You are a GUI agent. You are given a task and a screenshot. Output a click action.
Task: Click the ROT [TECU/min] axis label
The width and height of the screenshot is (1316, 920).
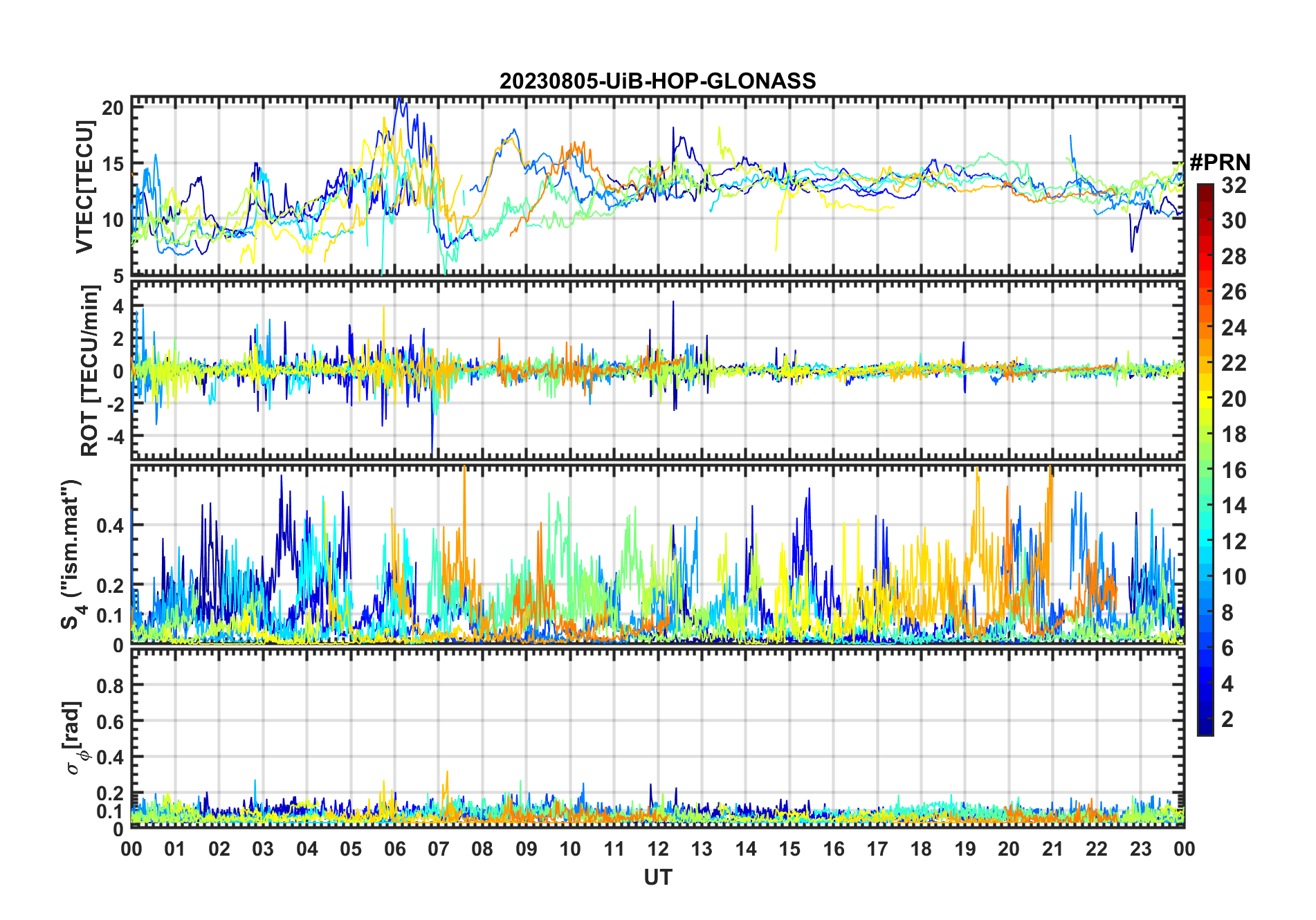coord(90,371)
